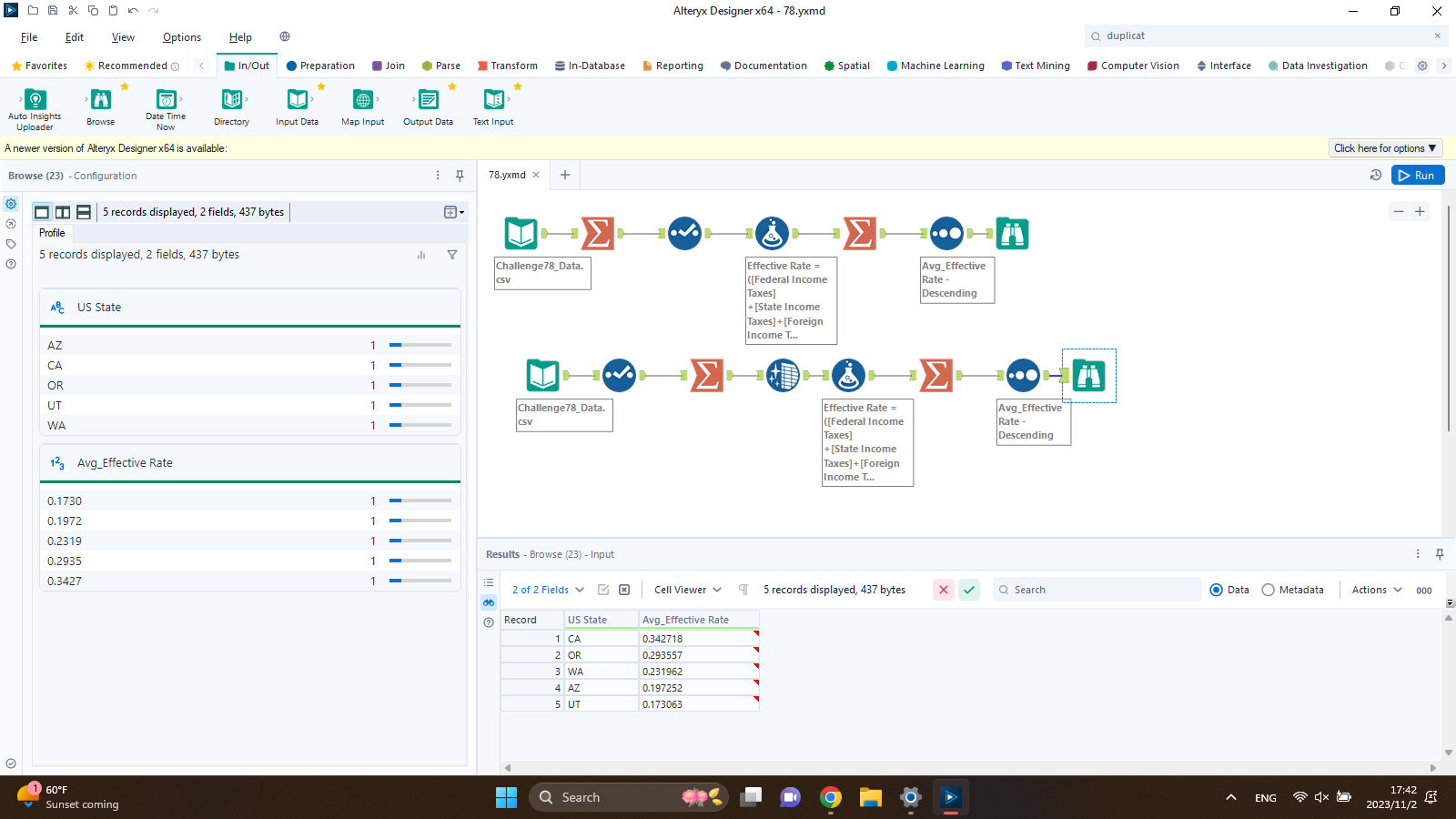Image resolution: width=1456 pixels, height=819 pixels.
Task: Click the Date Time Now tool
Action: point(166,100)
